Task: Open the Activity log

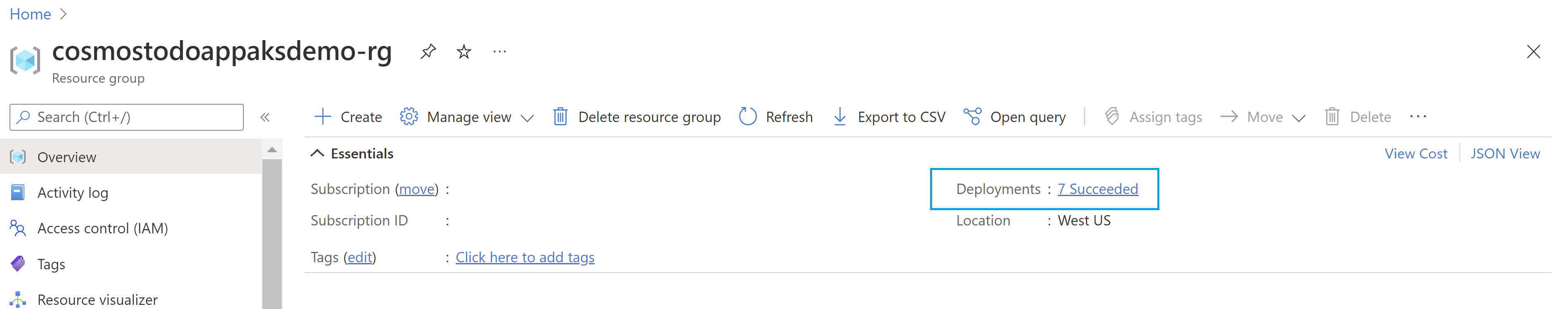Action: [73, 192]
